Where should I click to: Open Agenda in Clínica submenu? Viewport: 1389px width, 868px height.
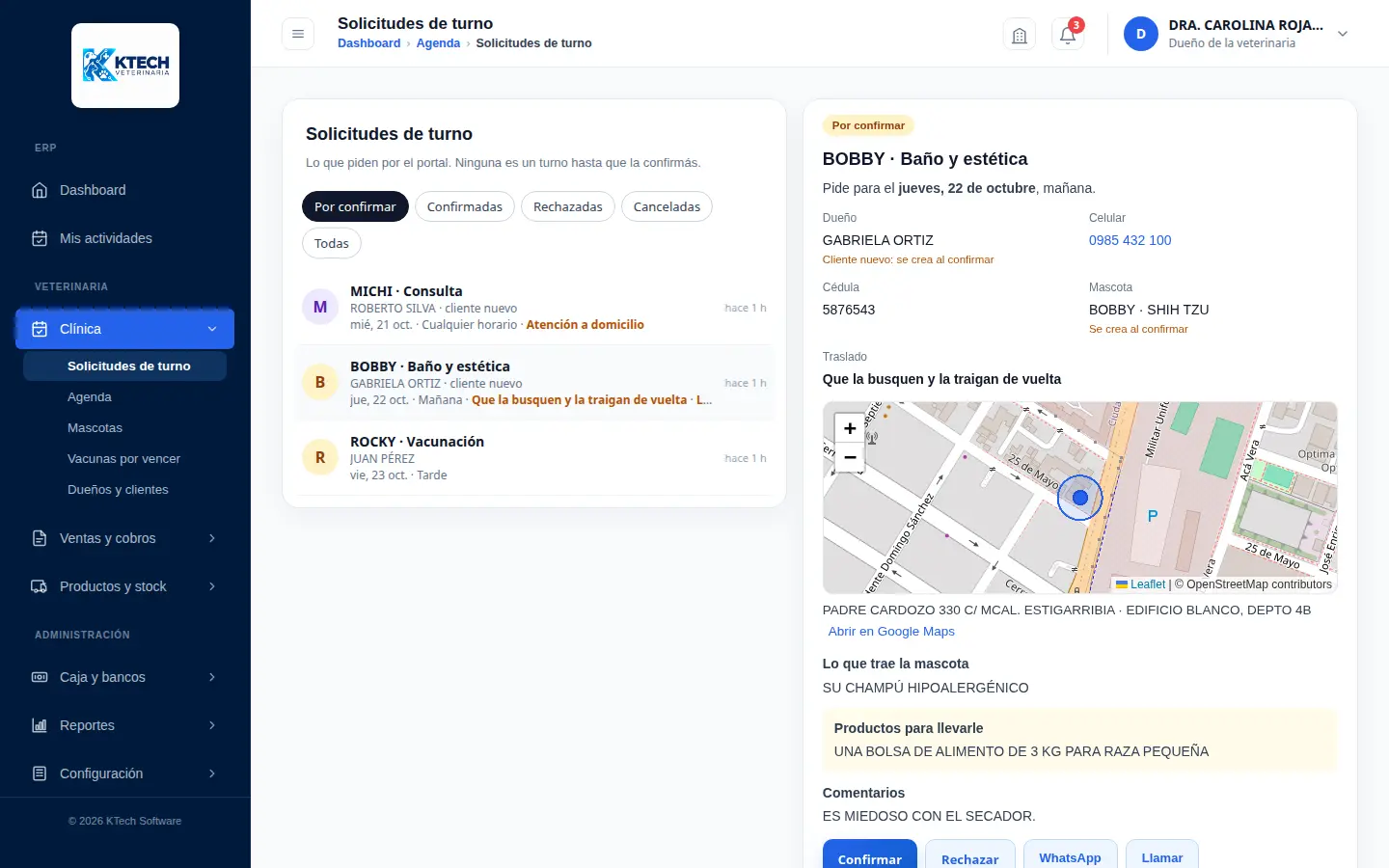click(125, 396)
